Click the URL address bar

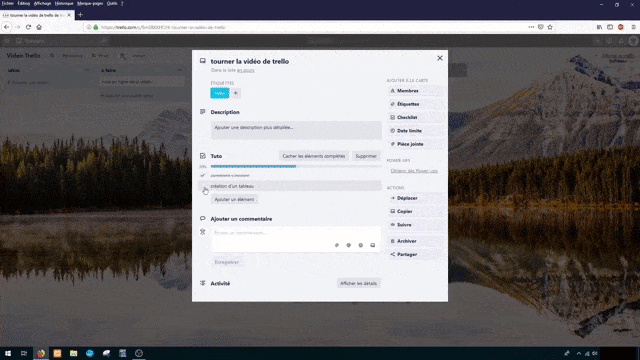click(x=306, y=27)
